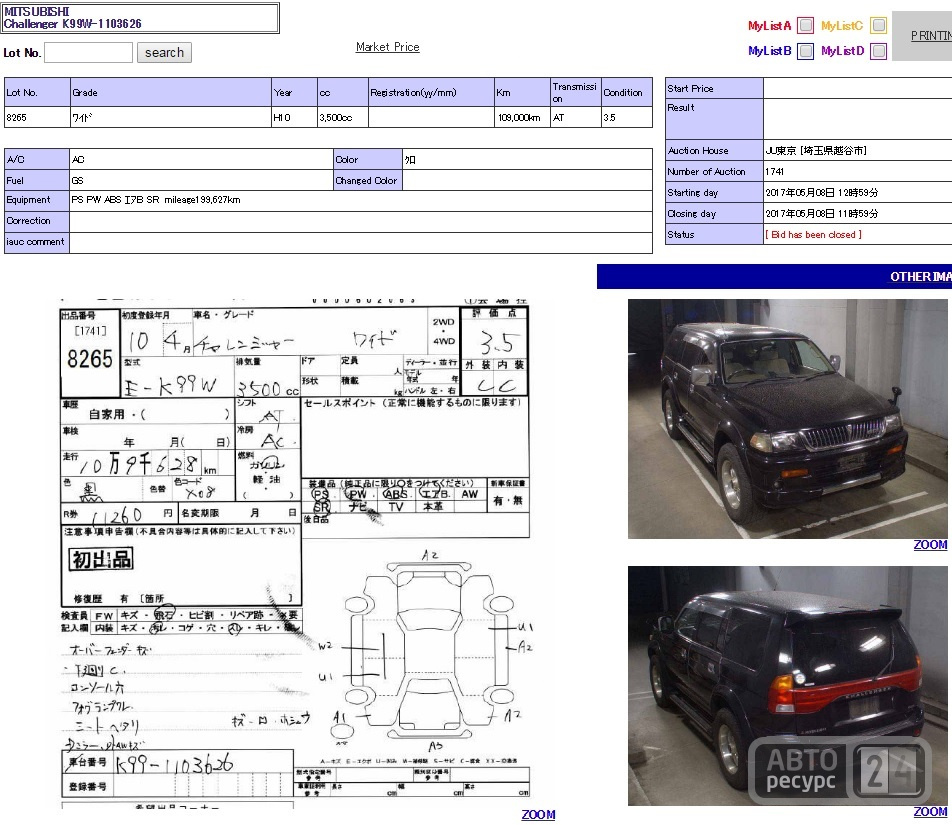952x825 pixels.
Task: Click the Start Price label cell
Action: coord(714,89)
